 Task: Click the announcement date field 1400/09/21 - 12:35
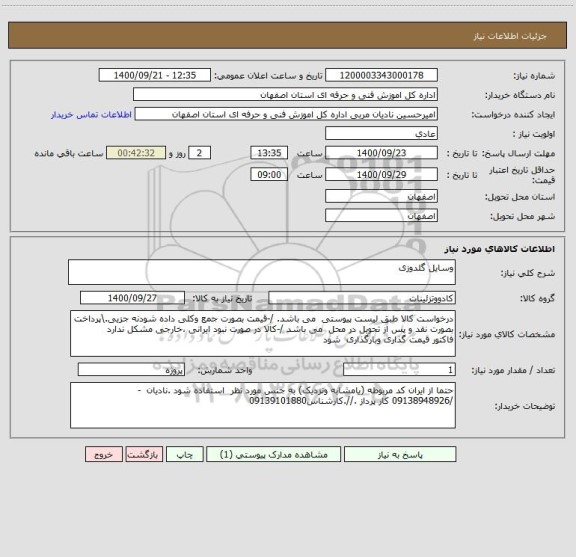pyautogui.click(x=155, y=75)
